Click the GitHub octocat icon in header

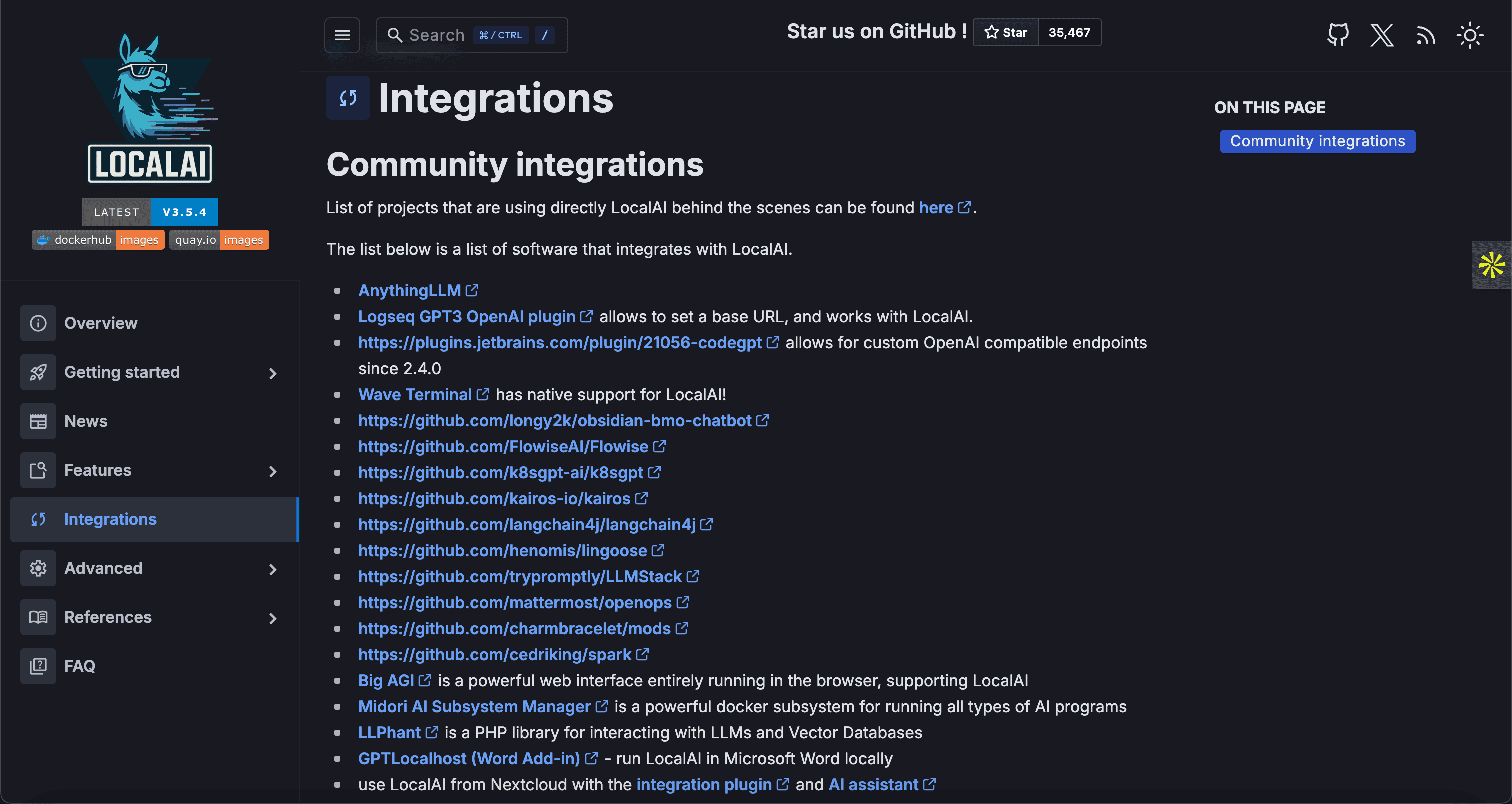point(1338,35)
